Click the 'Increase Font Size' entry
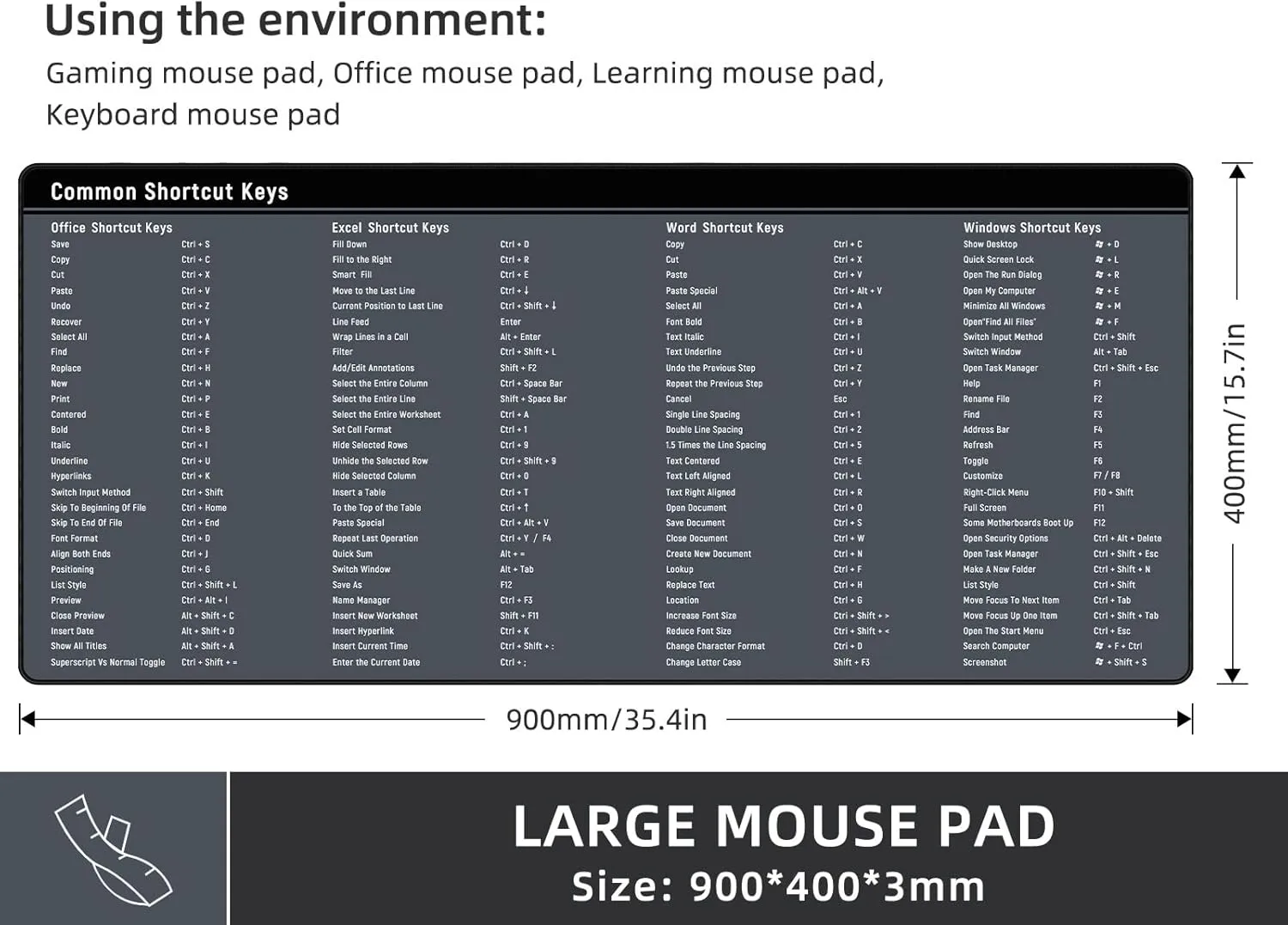 pyautogui.click(x=701, y=616)
